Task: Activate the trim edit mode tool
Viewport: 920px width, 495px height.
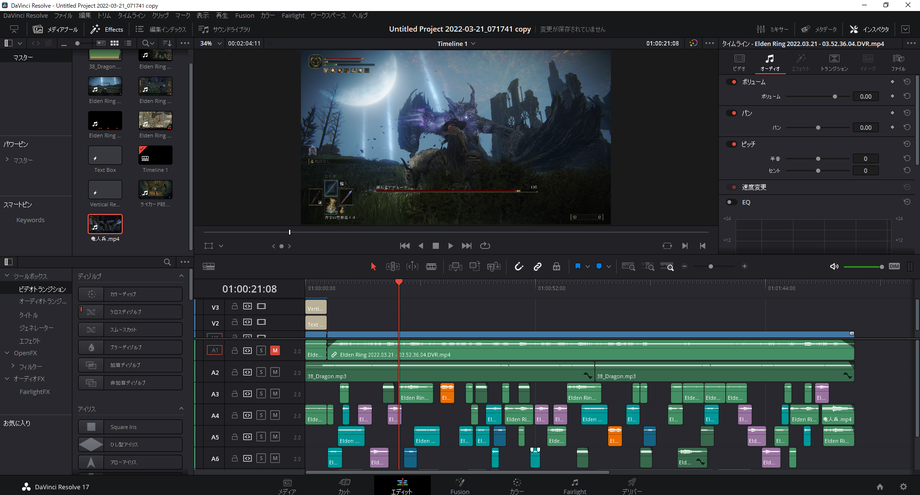Action: pos(393,266)
